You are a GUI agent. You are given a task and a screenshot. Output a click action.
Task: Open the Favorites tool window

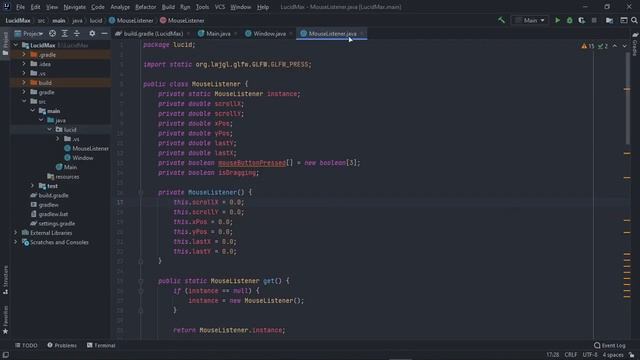point(5,320)
